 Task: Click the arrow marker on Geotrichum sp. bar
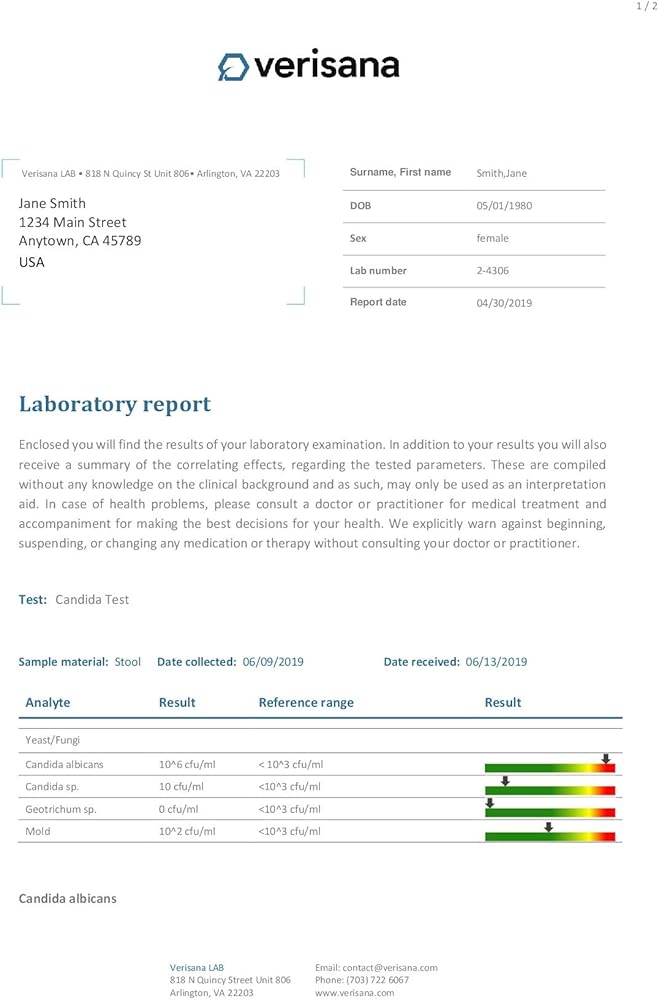tap(489, 802)
